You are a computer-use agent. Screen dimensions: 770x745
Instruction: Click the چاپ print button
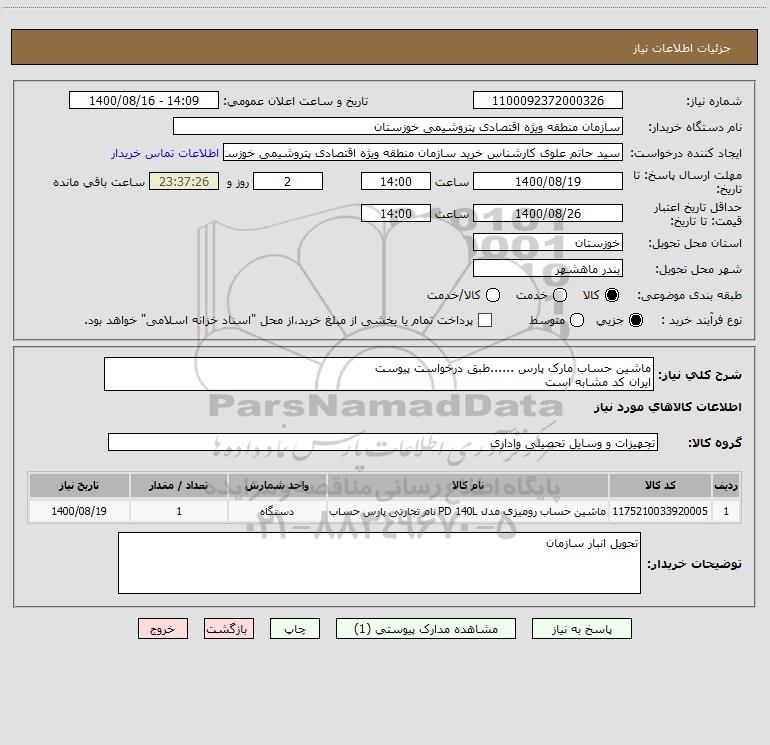295,629
